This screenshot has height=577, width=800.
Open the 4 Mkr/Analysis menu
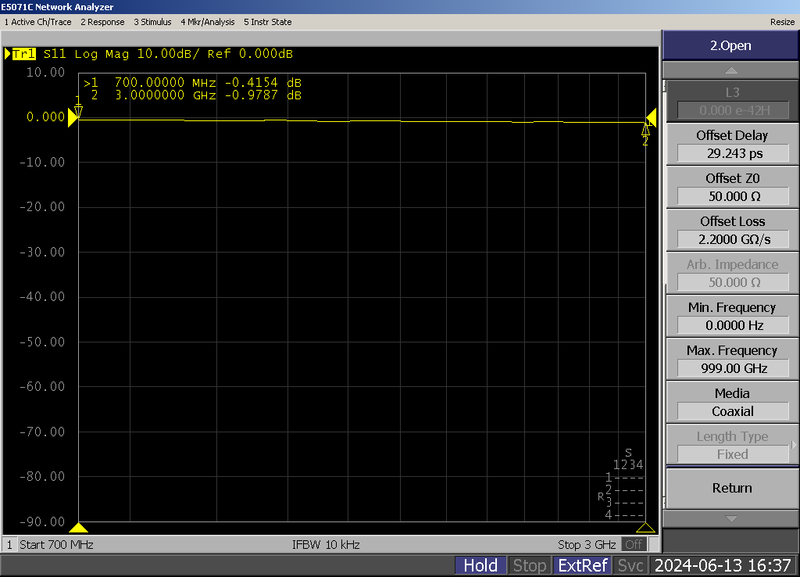(208, 21)
